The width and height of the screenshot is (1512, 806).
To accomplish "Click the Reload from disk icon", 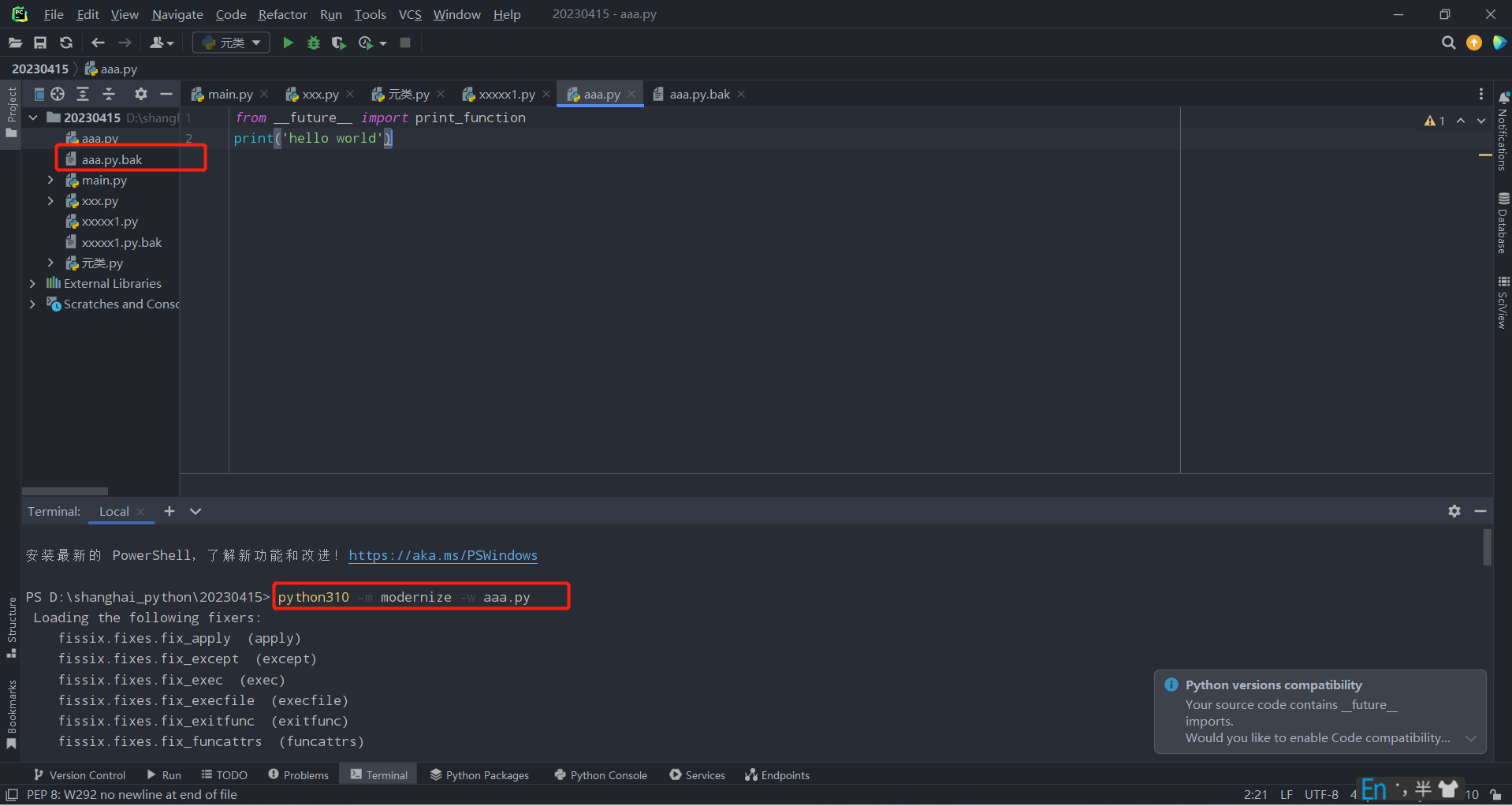I will click(66, 43).
